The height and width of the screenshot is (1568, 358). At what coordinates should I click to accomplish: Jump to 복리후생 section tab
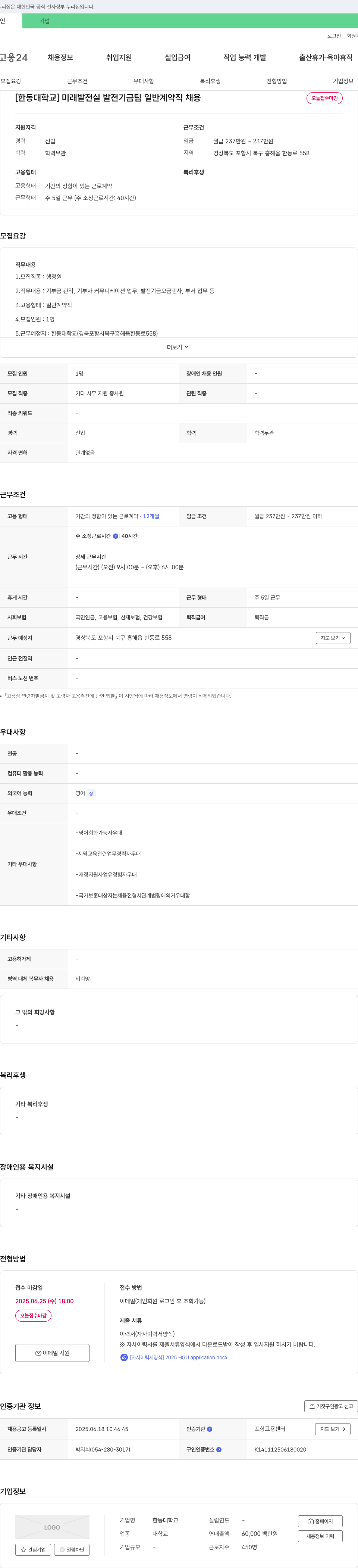click(210, 81)
